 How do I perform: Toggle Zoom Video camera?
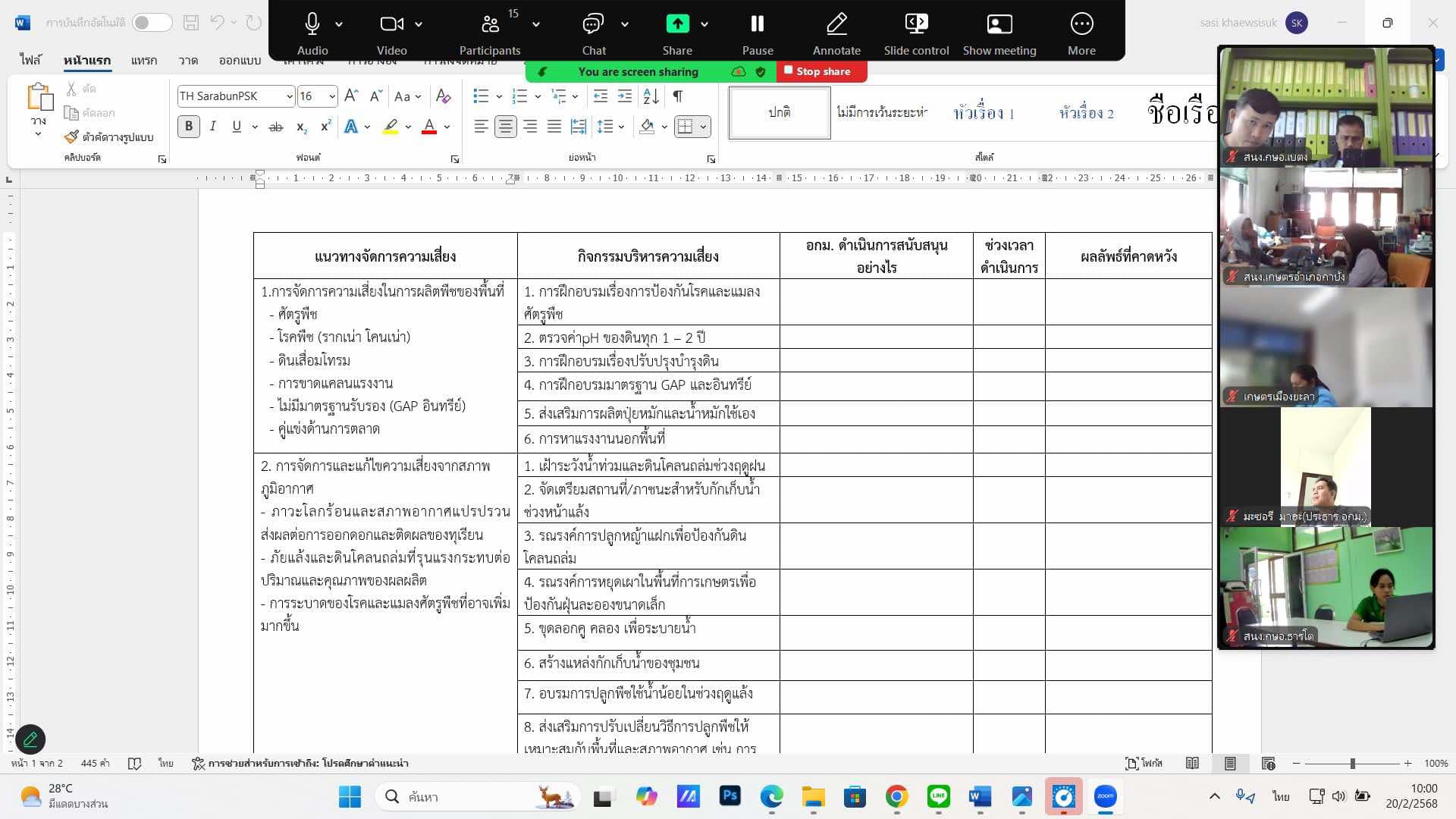point(391,33)
